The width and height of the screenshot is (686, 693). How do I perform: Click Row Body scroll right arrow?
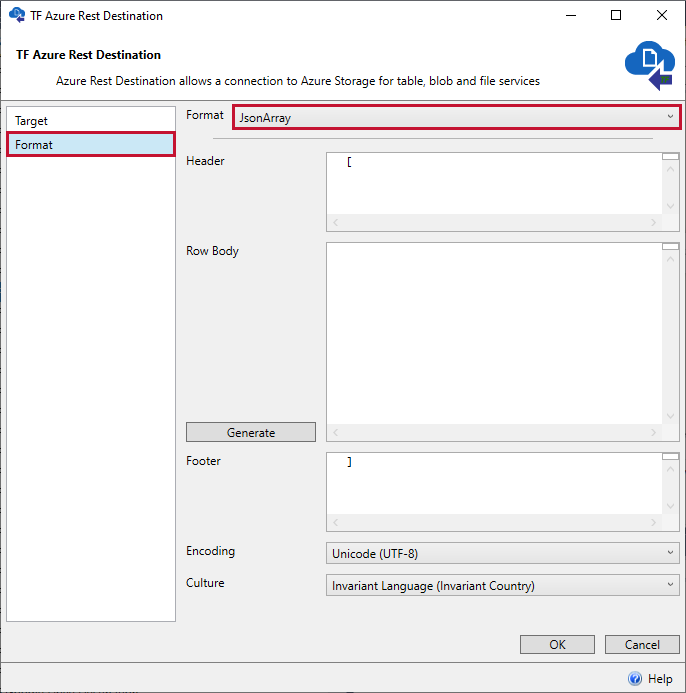(653, 432)
